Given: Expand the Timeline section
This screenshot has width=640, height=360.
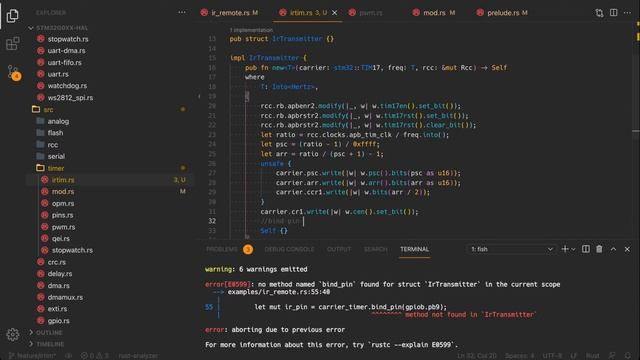Looking at the screenshot, I should pos(50,344).
